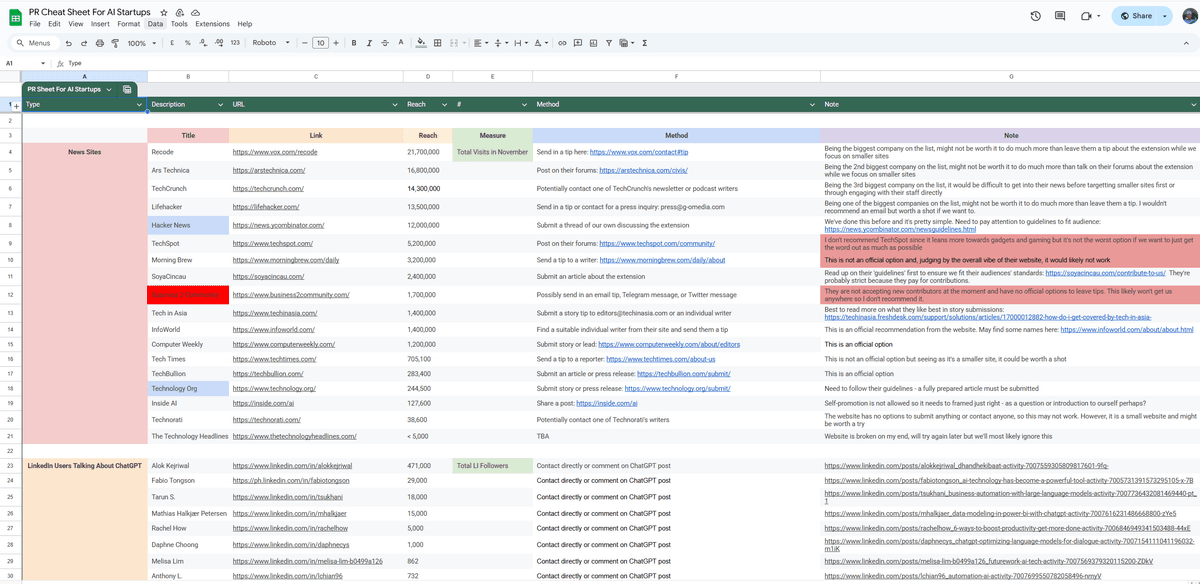1200x584 pixels.
Task: Expand the PR Sheet For AI Startups table menu
Action: click(x=109, y=89)
